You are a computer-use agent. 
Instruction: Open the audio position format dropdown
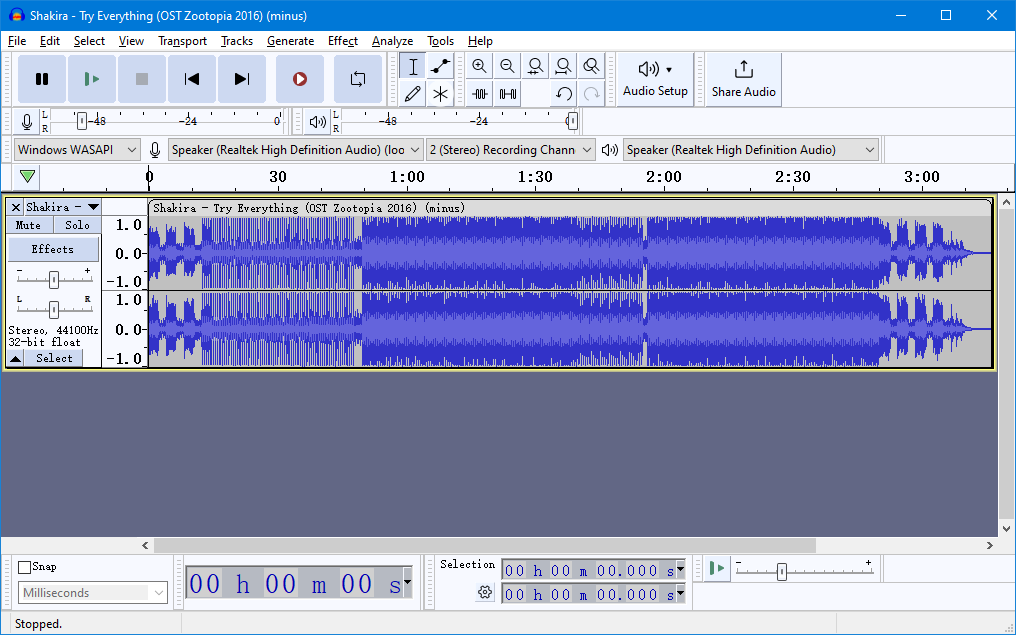tap(407, 581)
